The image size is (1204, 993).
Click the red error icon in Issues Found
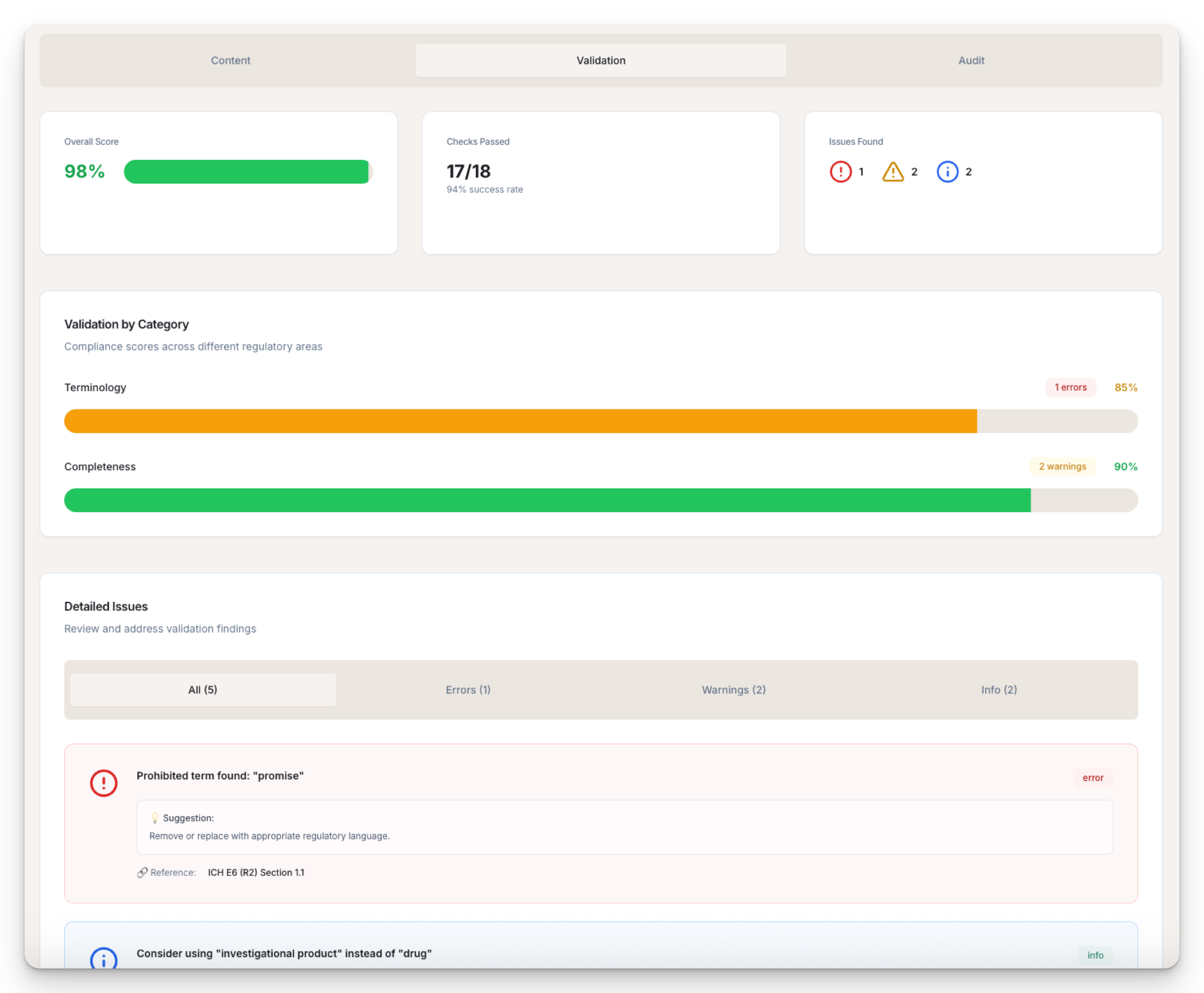pos(840,172)
